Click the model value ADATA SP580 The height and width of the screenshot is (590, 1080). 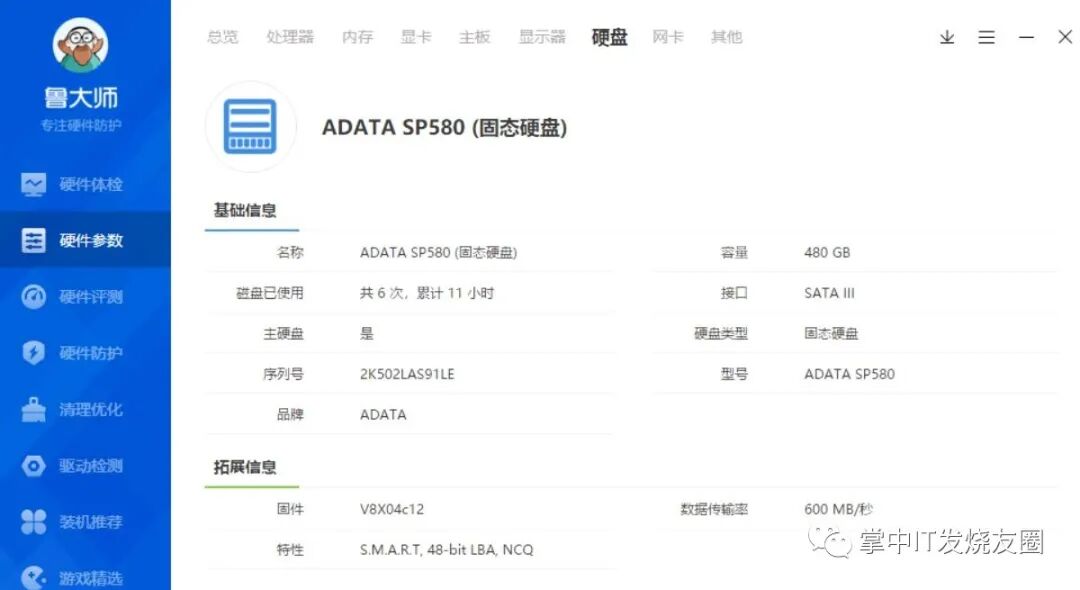(849, 374)
